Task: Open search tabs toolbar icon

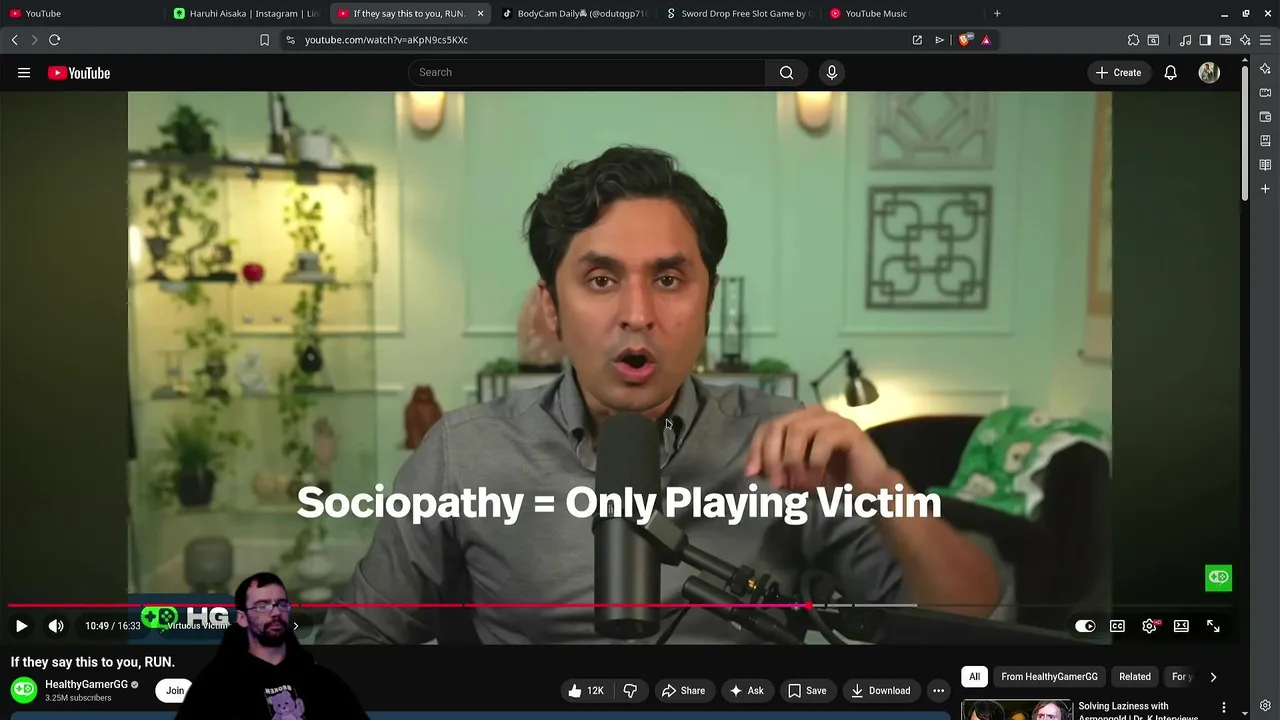Action: [x=1153, y=40]
